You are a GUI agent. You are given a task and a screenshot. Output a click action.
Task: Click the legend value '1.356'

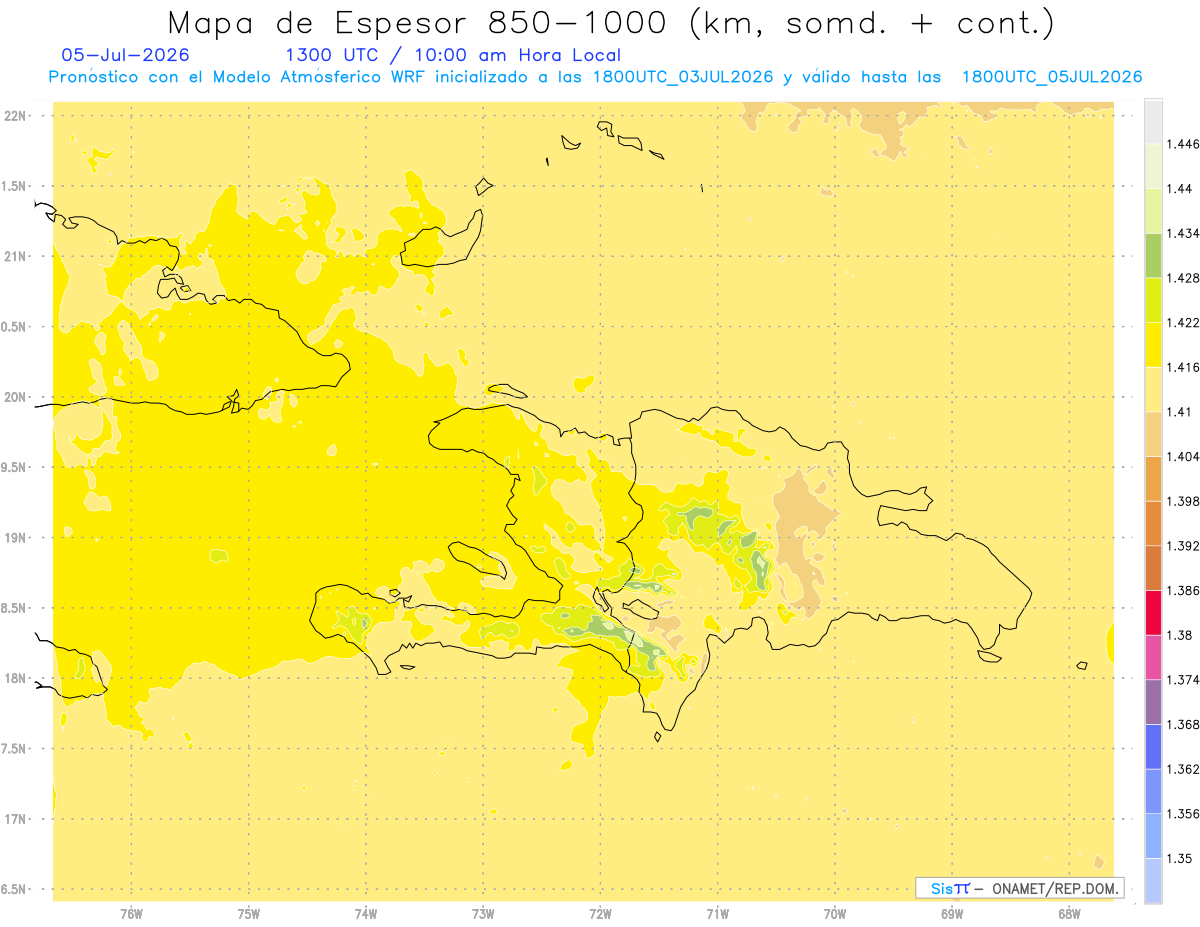point(1184,814)
